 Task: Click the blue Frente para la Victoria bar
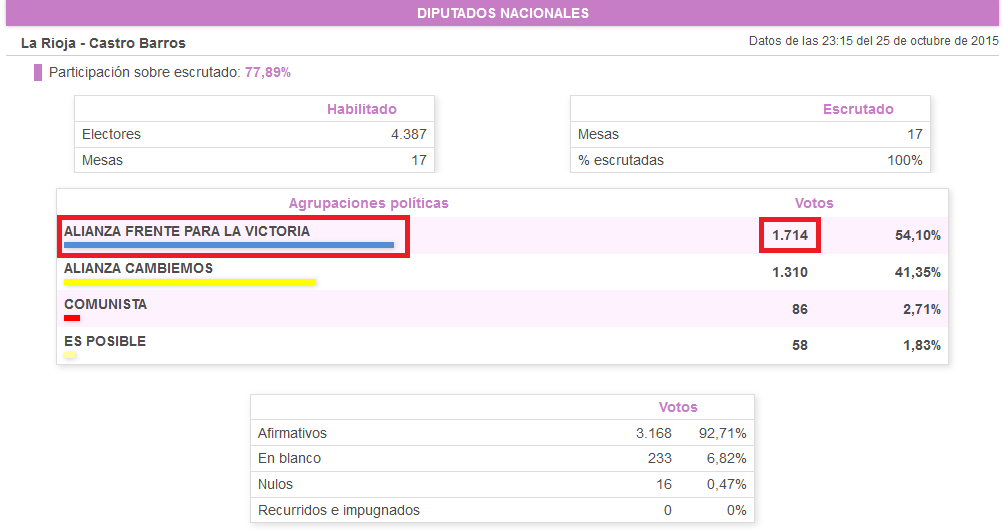pos(229,245)
